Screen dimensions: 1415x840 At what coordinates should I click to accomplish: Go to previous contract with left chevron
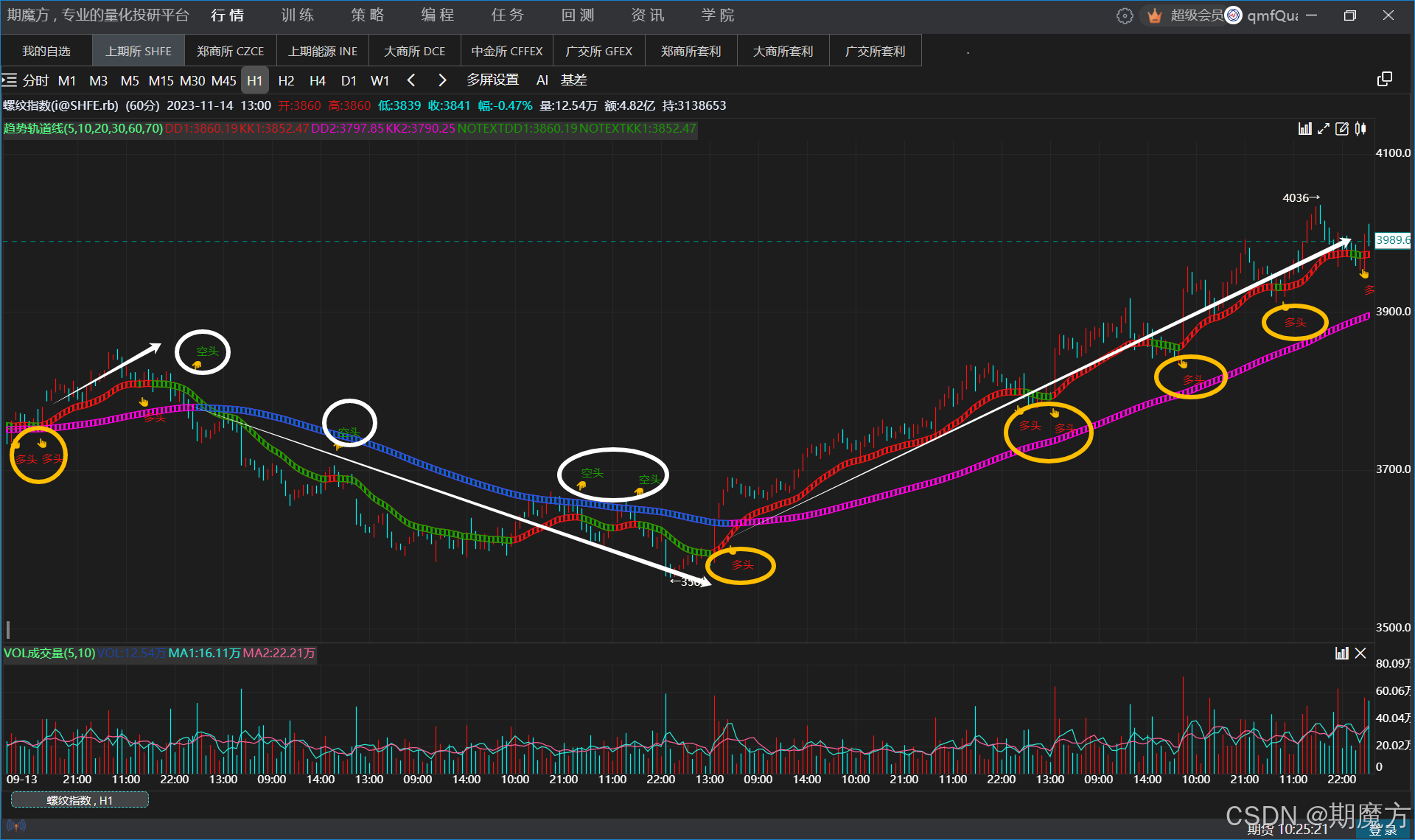click(x=411, y=80)
